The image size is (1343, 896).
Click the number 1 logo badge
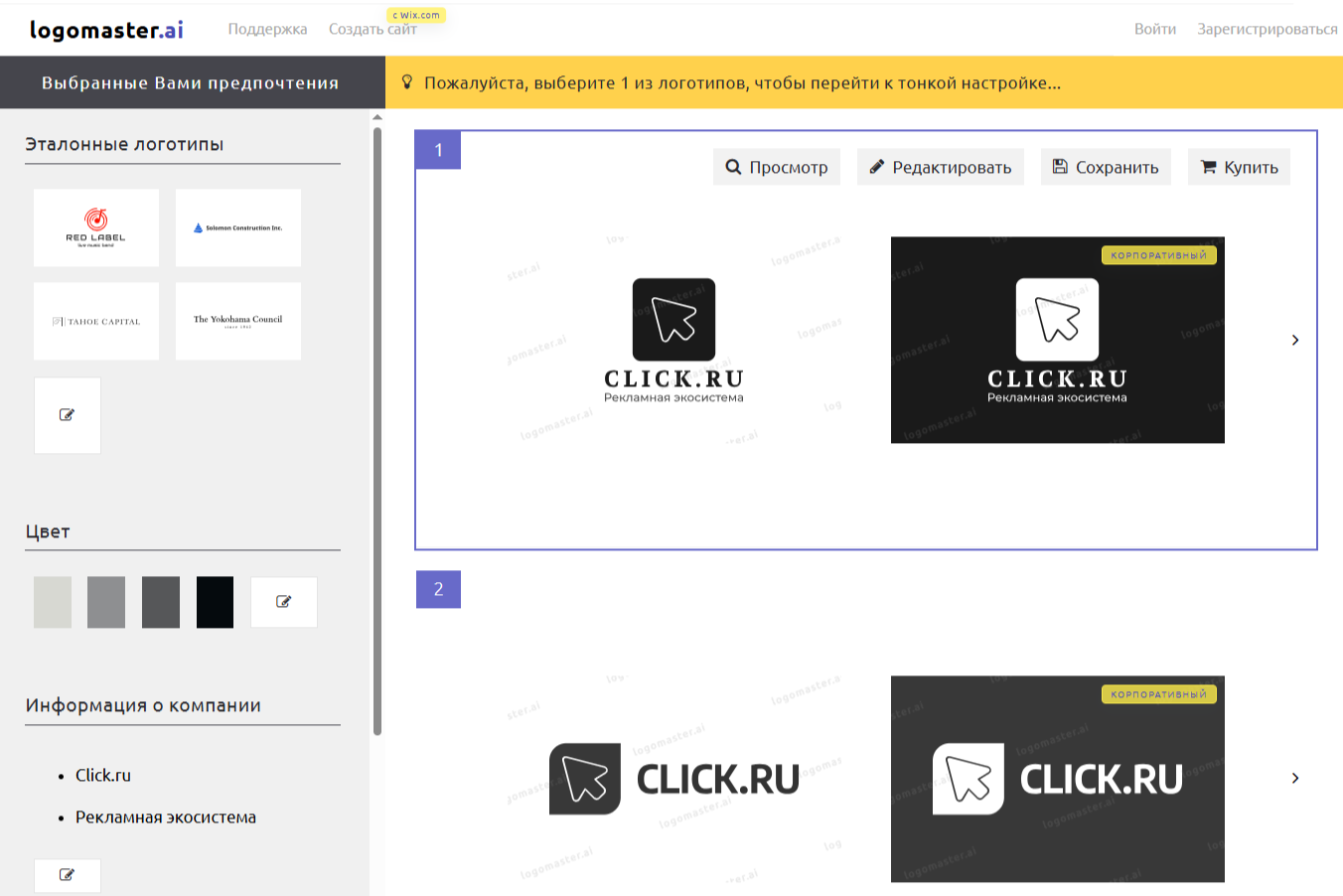click(x=438, y=150)
